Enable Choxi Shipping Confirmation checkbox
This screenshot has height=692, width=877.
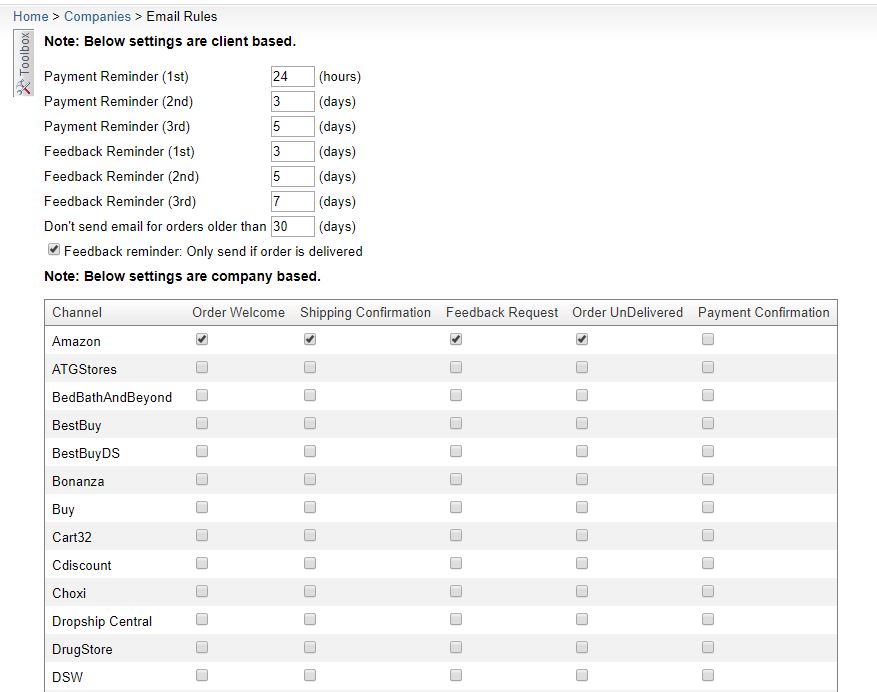coord(310,591)
